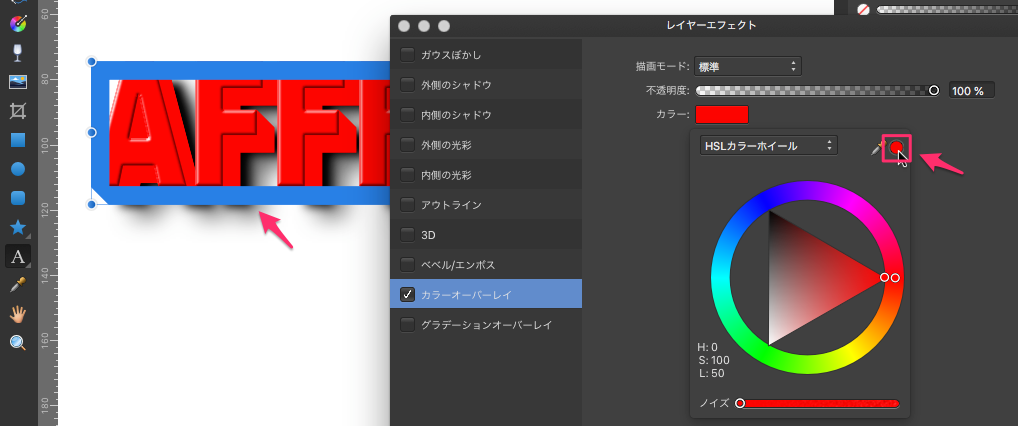Image resolution: width=1018 pixels, height=426 pixels.
Task: Open the HSLカラーホイール dropdown
Action: coord(769,146)
